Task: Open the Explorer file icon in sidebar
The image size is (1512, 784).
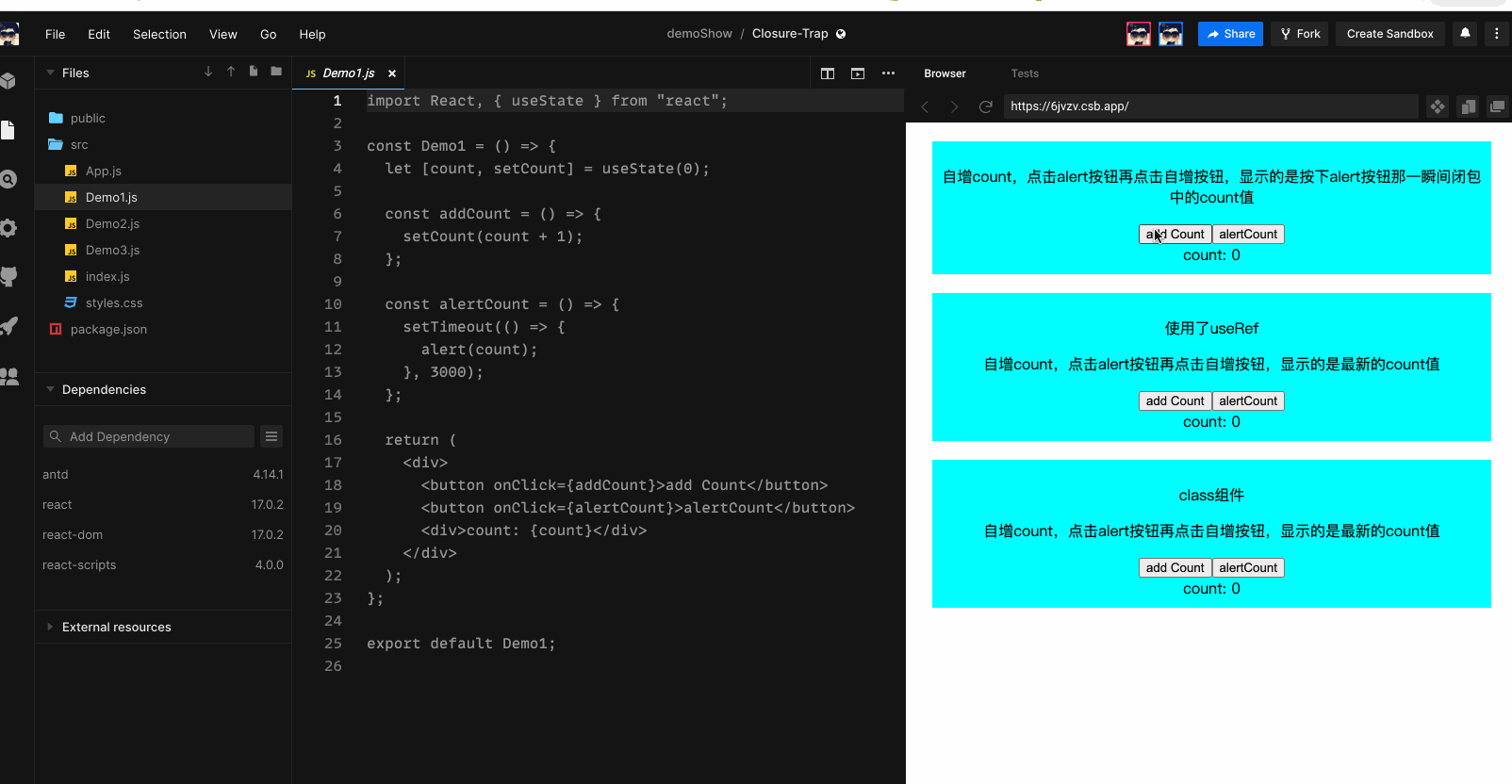Action: (8, 130)
